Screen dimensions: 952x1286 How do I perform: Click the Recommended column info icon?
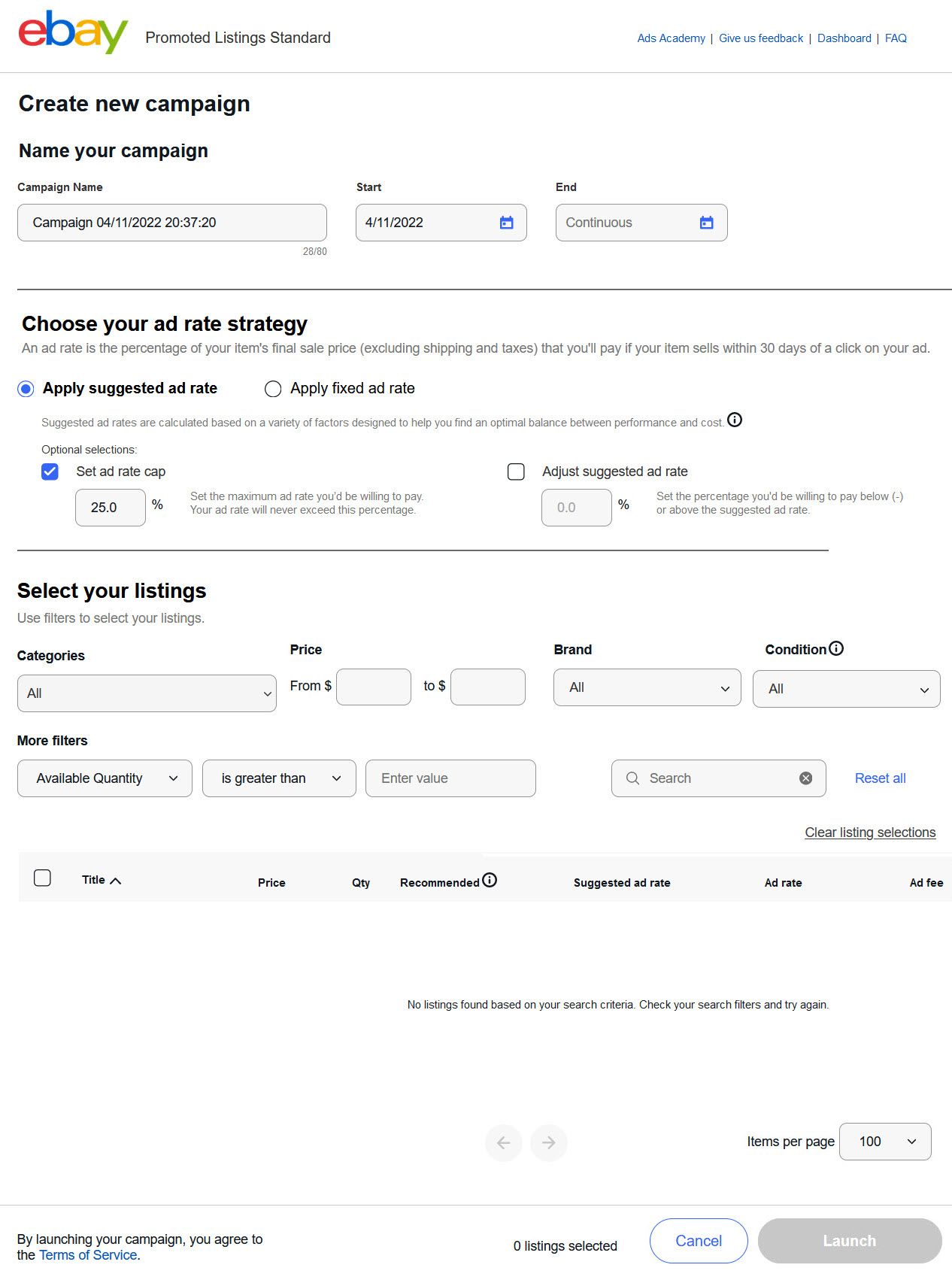coord(490,880)
